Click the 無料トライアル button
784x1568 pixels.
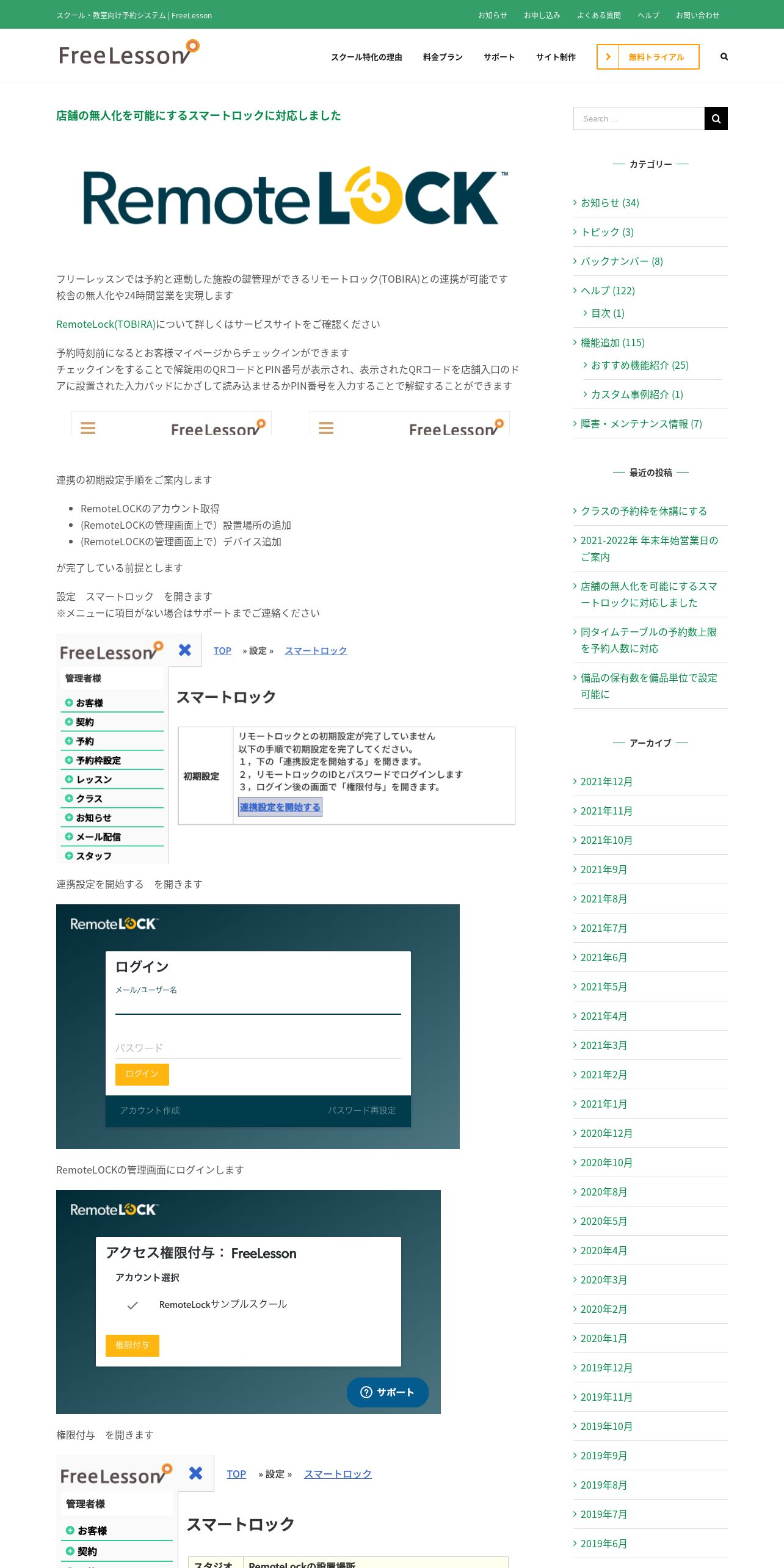pyautogui.click(x=648, y=57)
